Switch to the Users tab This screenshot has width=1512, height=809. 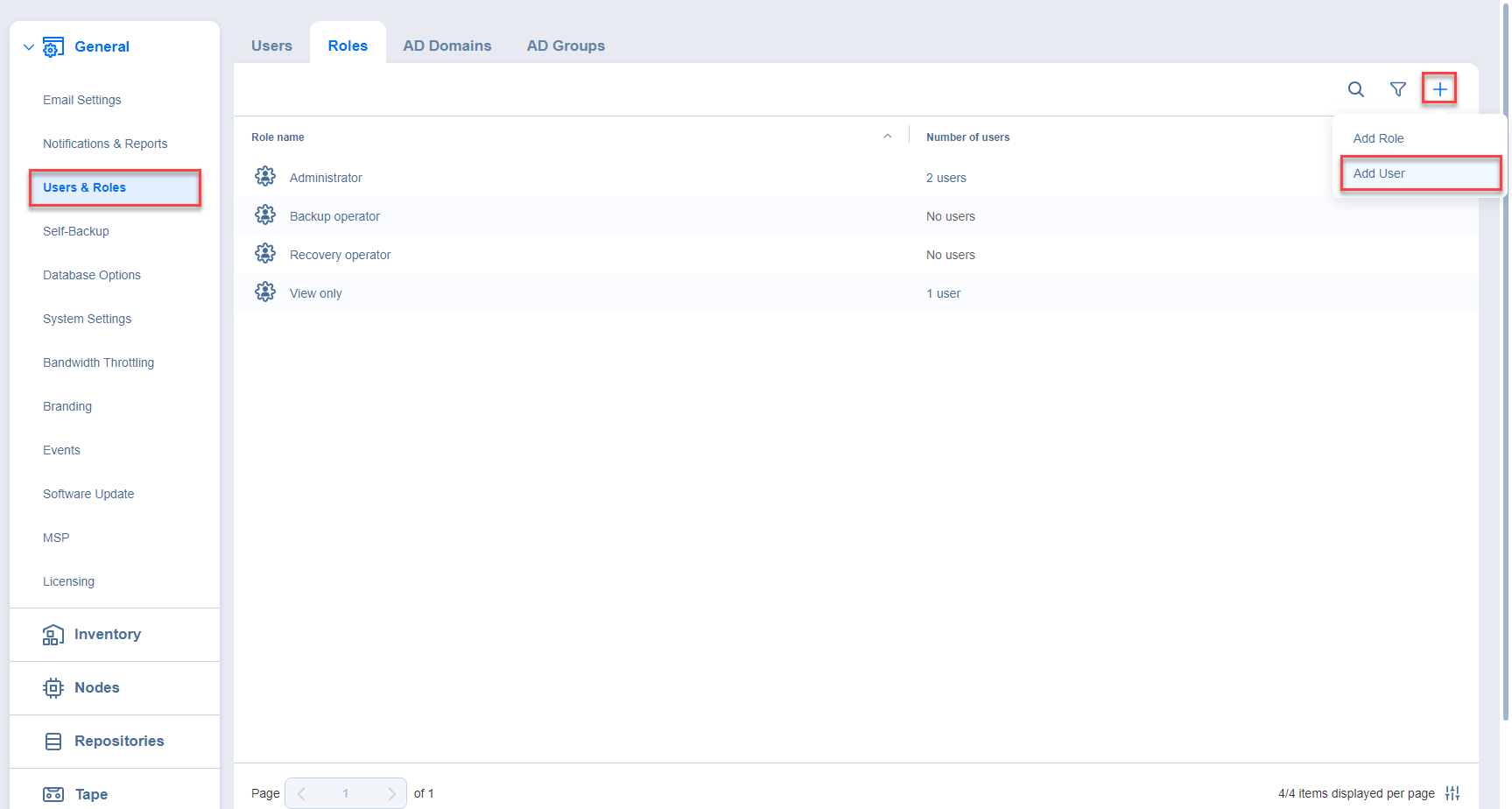click(271, 46)
